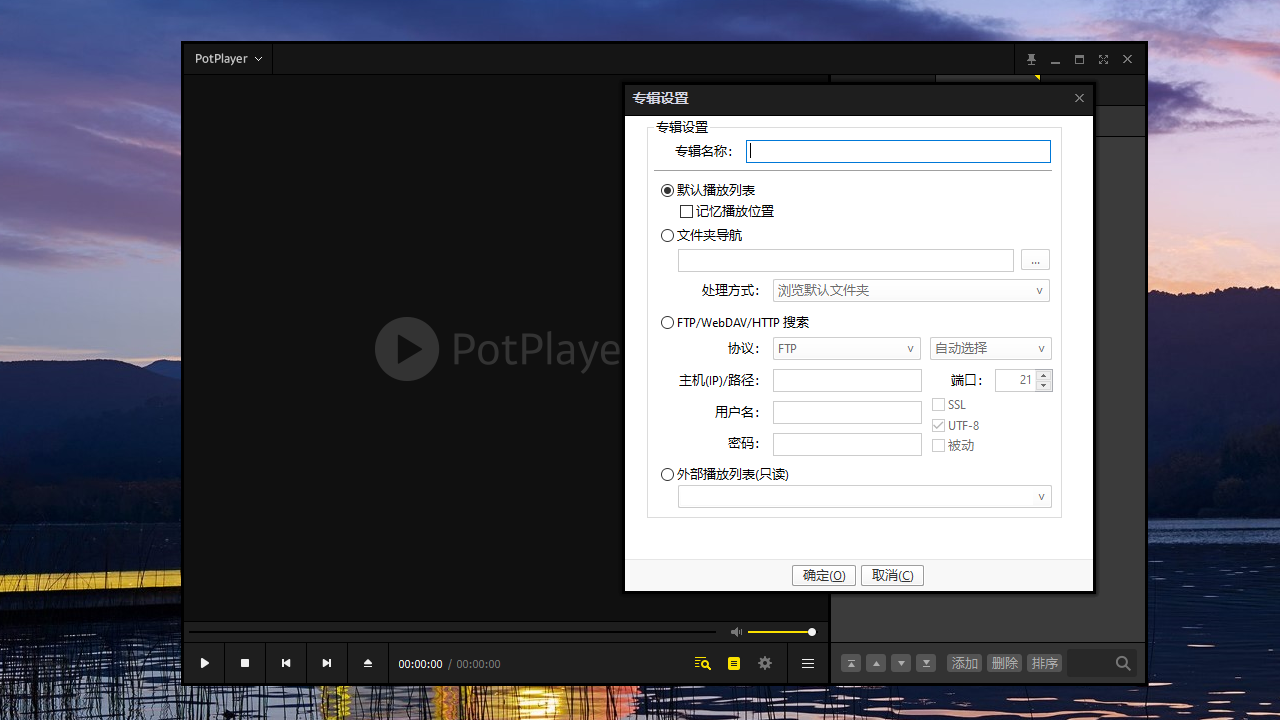Click the 添加 playlist button
This screenshot has height=720, width=1280.
[964, 662]
